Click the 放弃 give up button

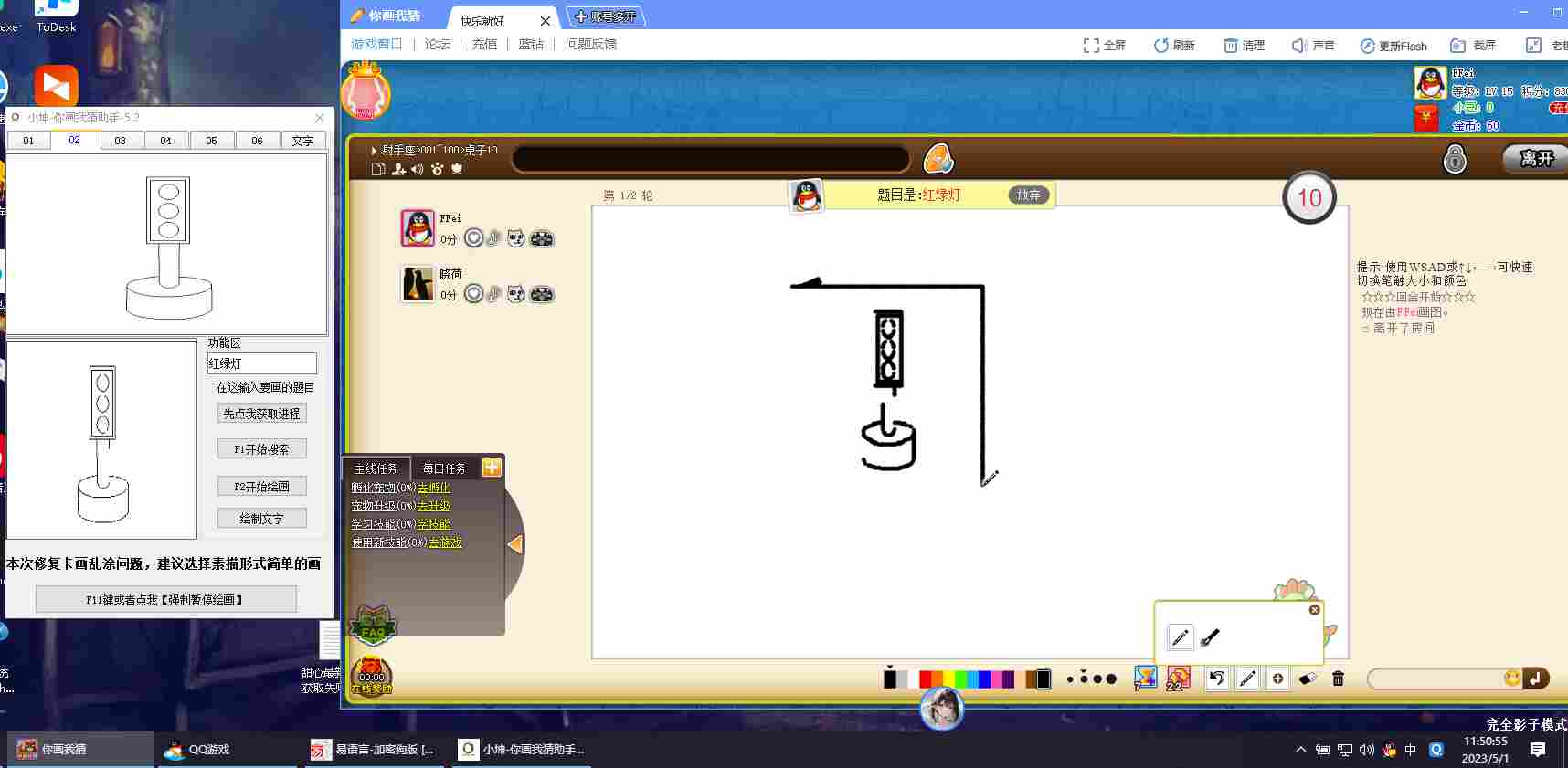click(1029, 195)
